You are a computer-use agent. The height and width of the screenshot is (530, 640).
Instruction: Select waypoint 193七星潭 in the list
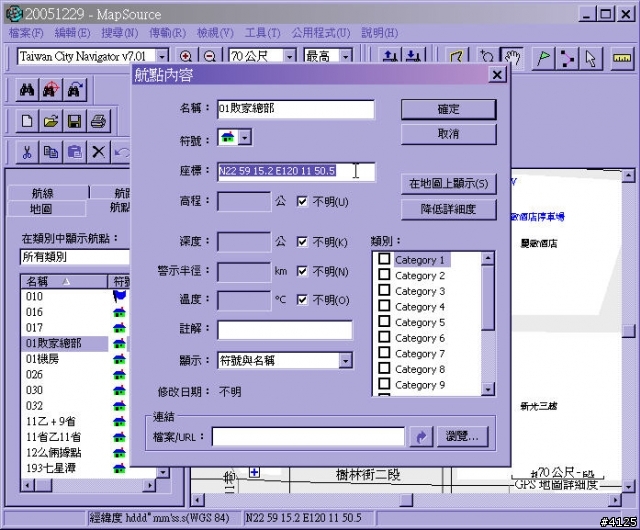pyautogui.click(x=51, y=468)
